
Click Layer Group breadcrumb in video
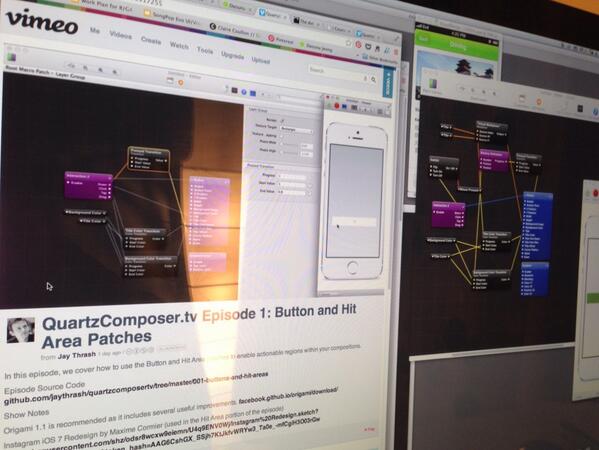click(70, 76)
